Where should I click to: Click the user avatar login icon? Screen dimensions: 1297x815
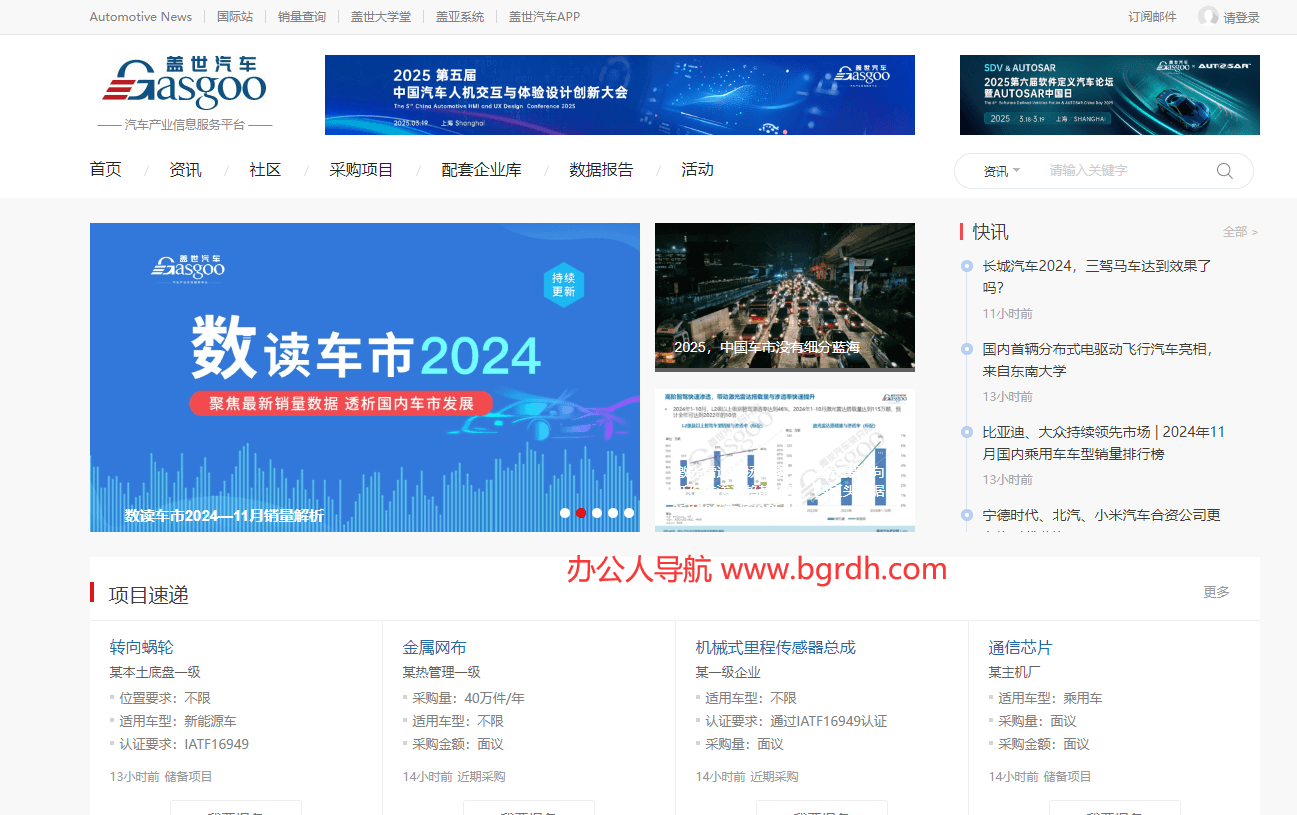pos(1208,16)
